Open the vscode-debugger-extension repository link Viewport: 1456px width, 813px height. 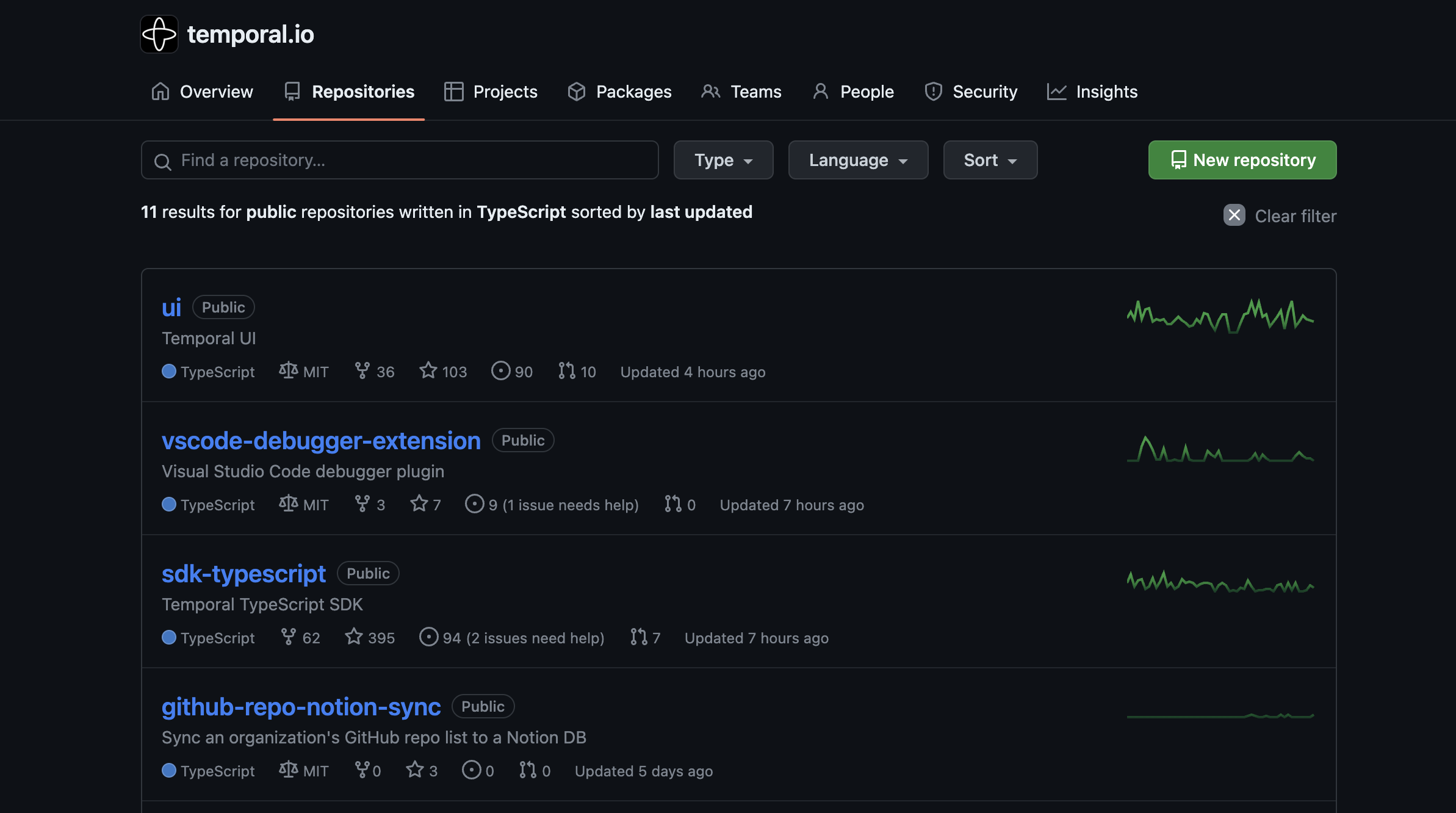coord(321,439)
